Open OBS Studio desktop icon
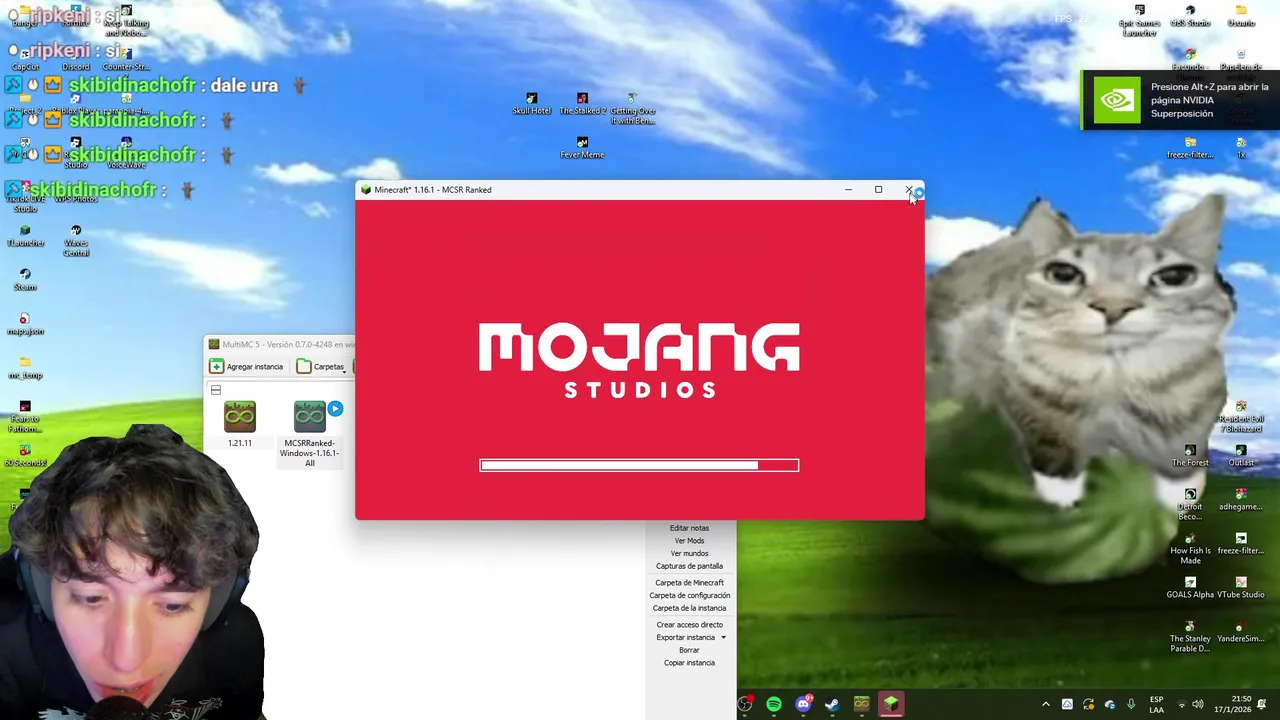This screenshot has height=720, width=1280. coord(1190,17)
